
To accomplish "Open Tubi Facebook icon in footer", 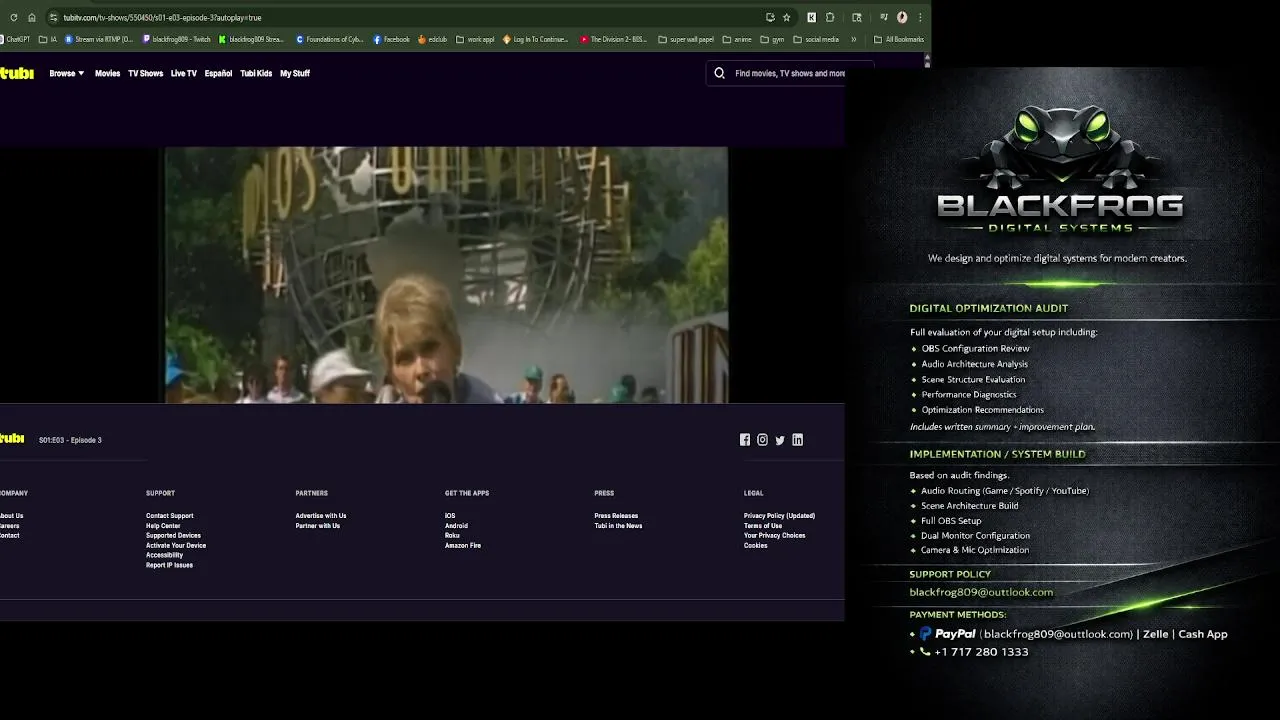I will pyautogui.click(x=744, y=440).
